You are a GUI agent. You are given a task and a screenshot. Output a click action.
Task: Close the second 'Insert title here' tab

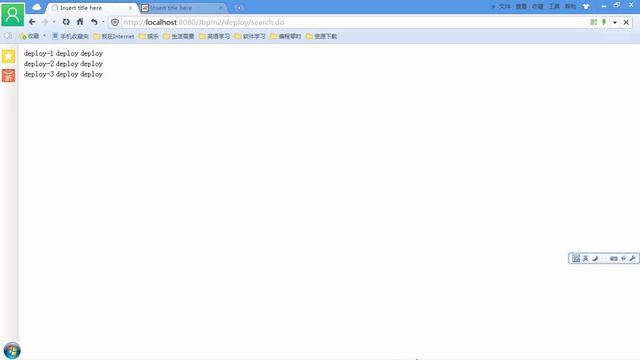coord(220,8)
